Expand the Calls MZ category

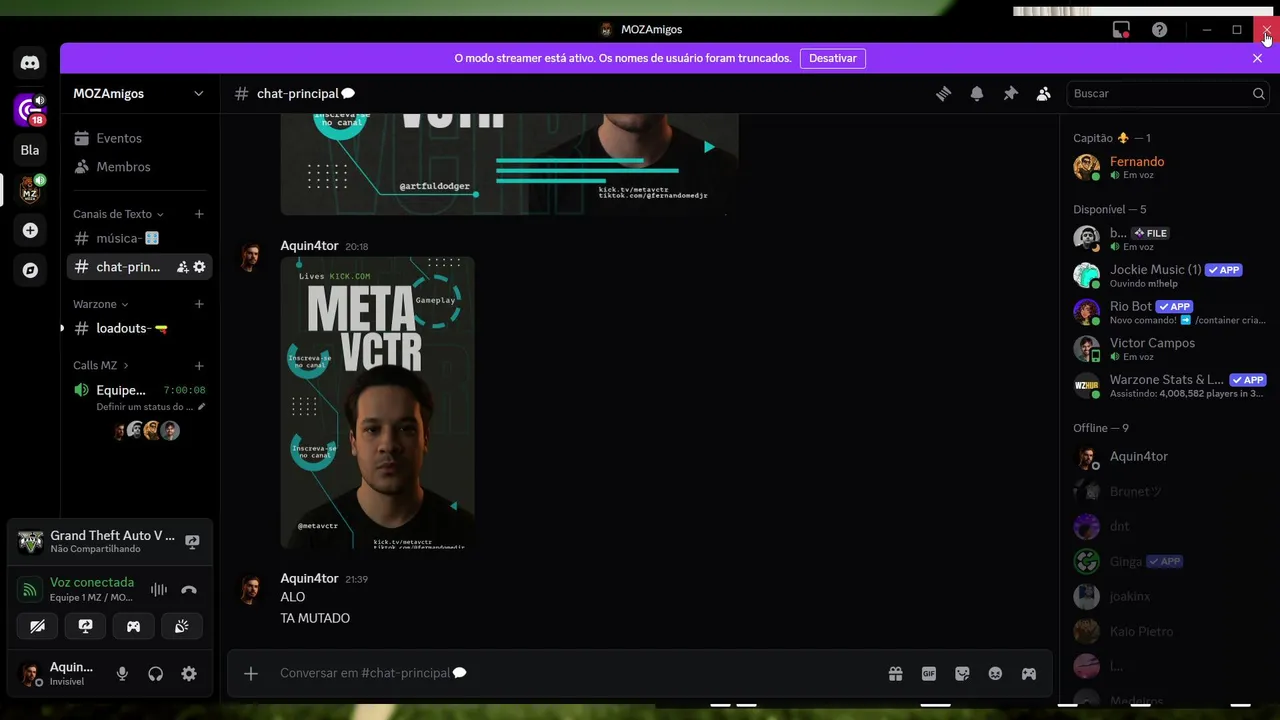point(100,366)
